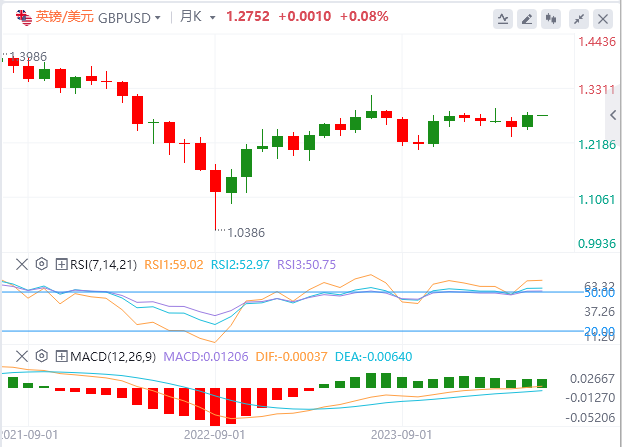Click the RSI2:52.97 value
This screenshot has height=447, width=622.
(240, 265)
